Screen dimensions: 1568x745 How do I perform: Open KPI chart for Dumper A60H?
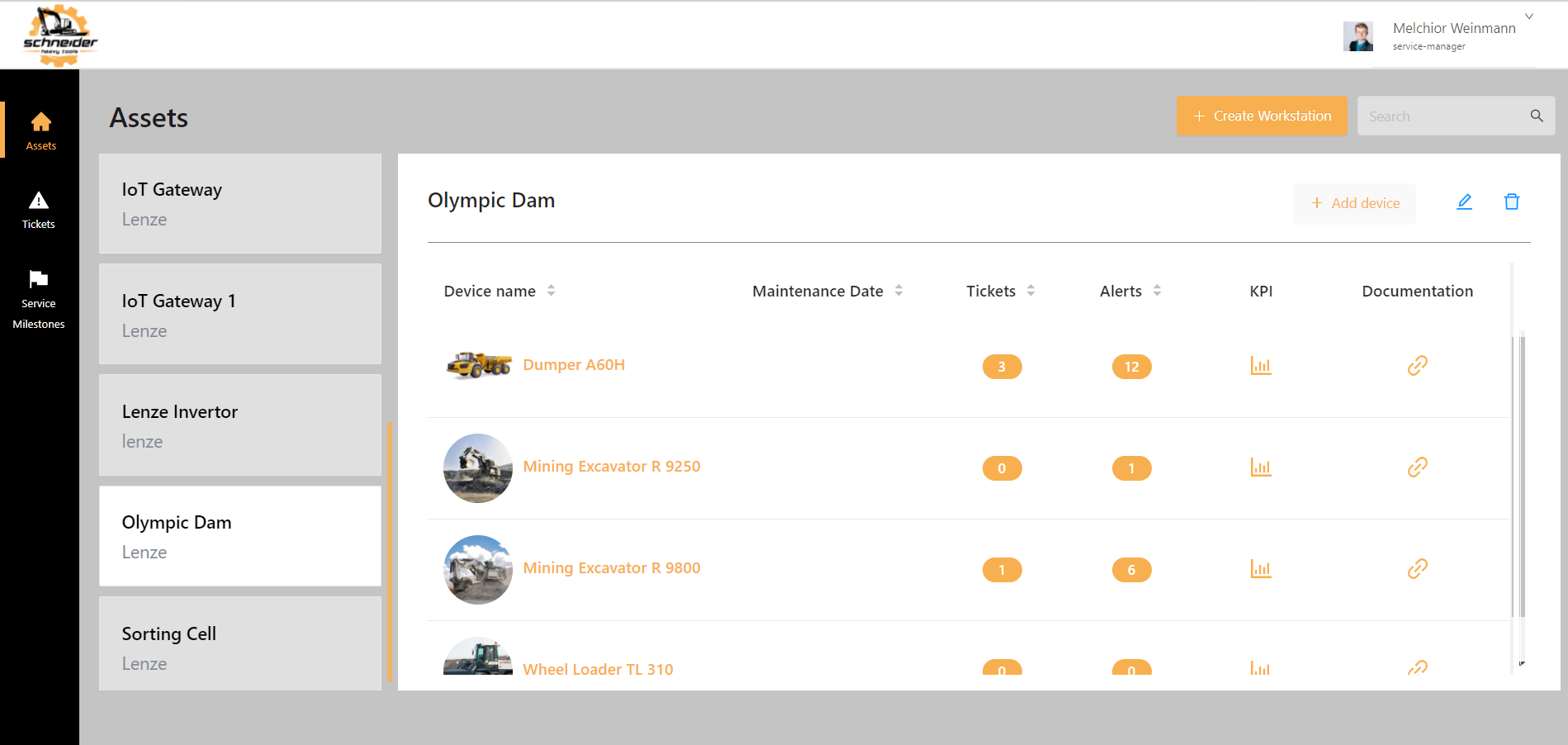[1260, 366]
